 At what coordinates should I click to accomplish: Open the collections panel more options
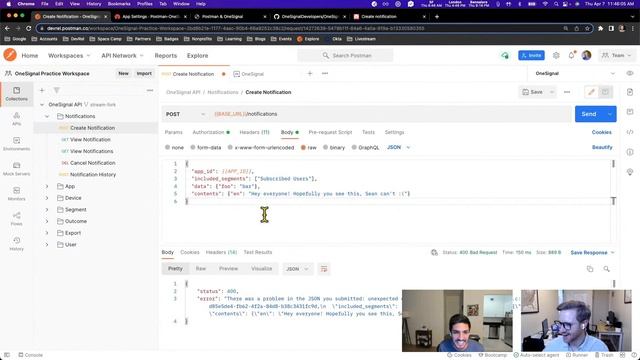point(150,90)
